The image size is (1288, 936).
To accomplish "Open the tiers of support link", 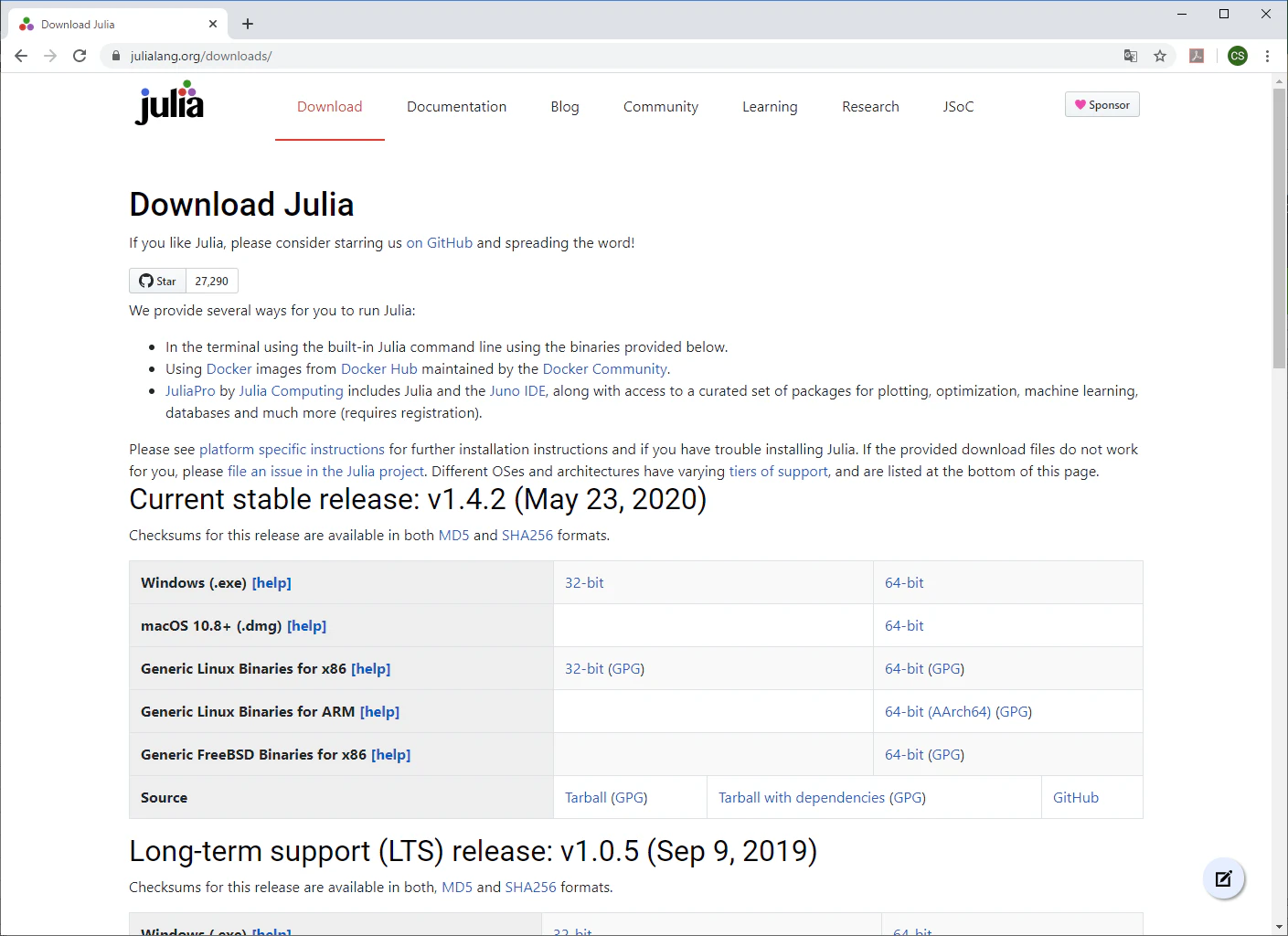I will (779, 472).
